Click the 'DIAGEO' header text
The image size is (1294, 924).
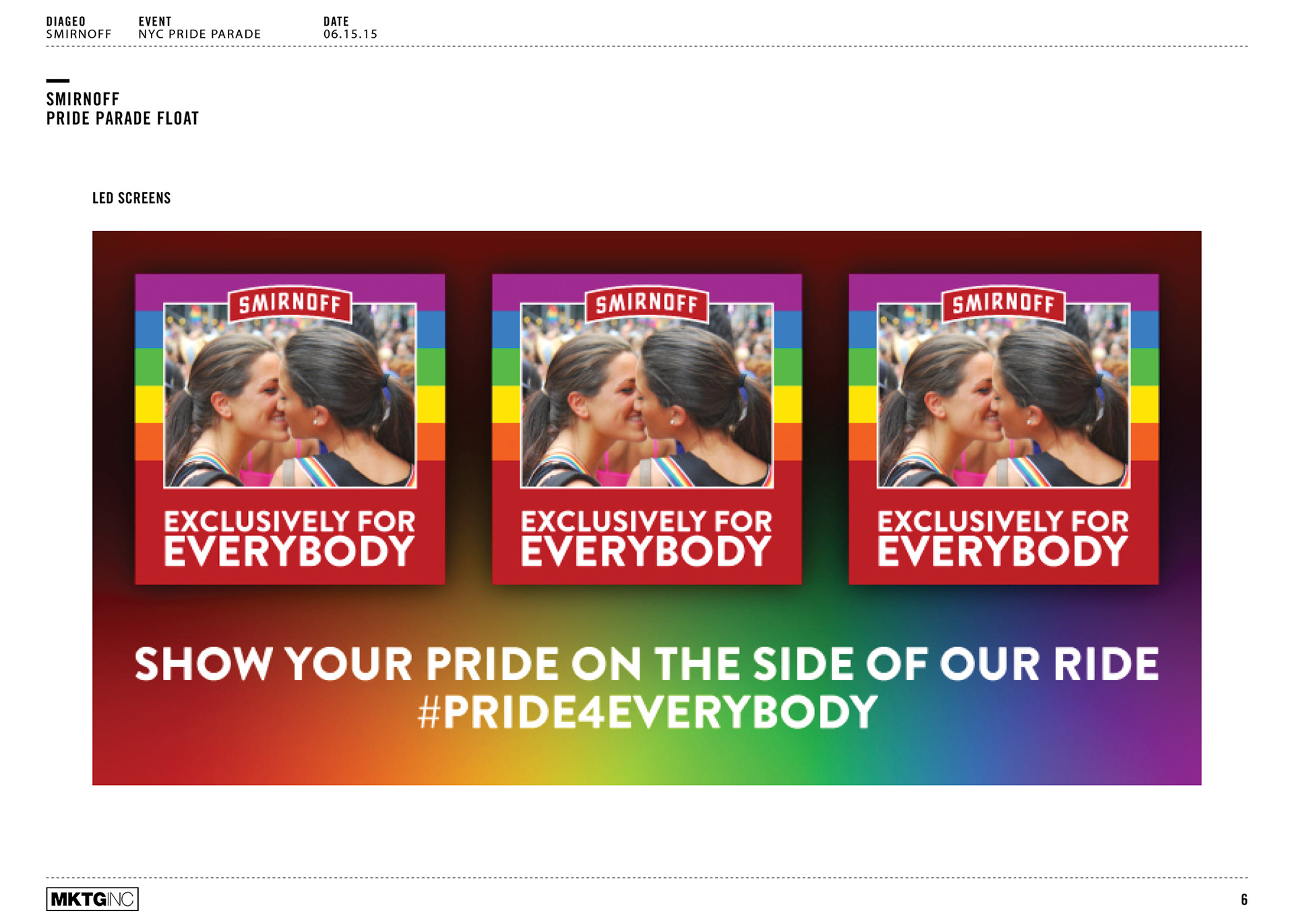click(66, 22)
